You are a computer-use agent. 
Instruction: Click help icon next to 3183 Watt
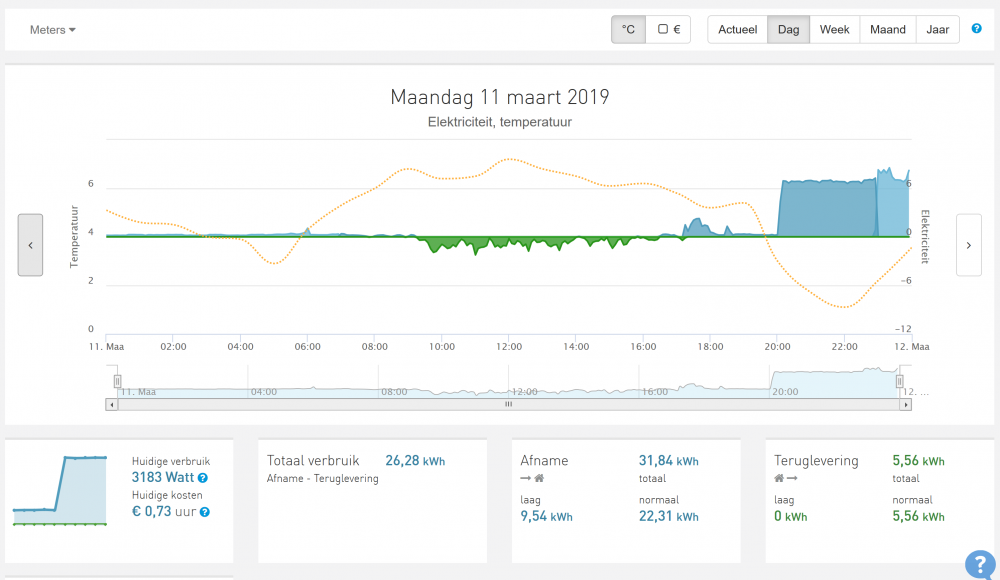[203, 479]
